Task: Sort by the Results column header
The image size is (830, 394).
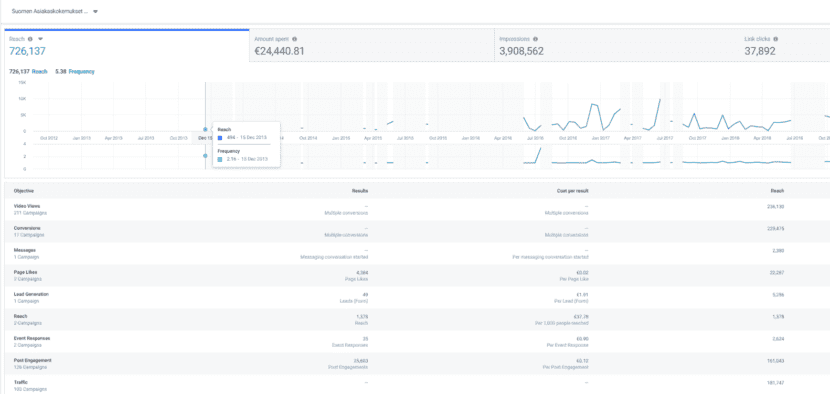Action: (360, 191)
